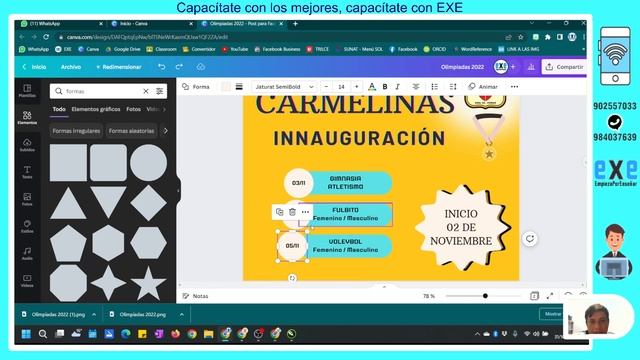Viewport: 640px width, 360px height.
Task: Add the circle shape to design
Action: (x=149, y=162)
